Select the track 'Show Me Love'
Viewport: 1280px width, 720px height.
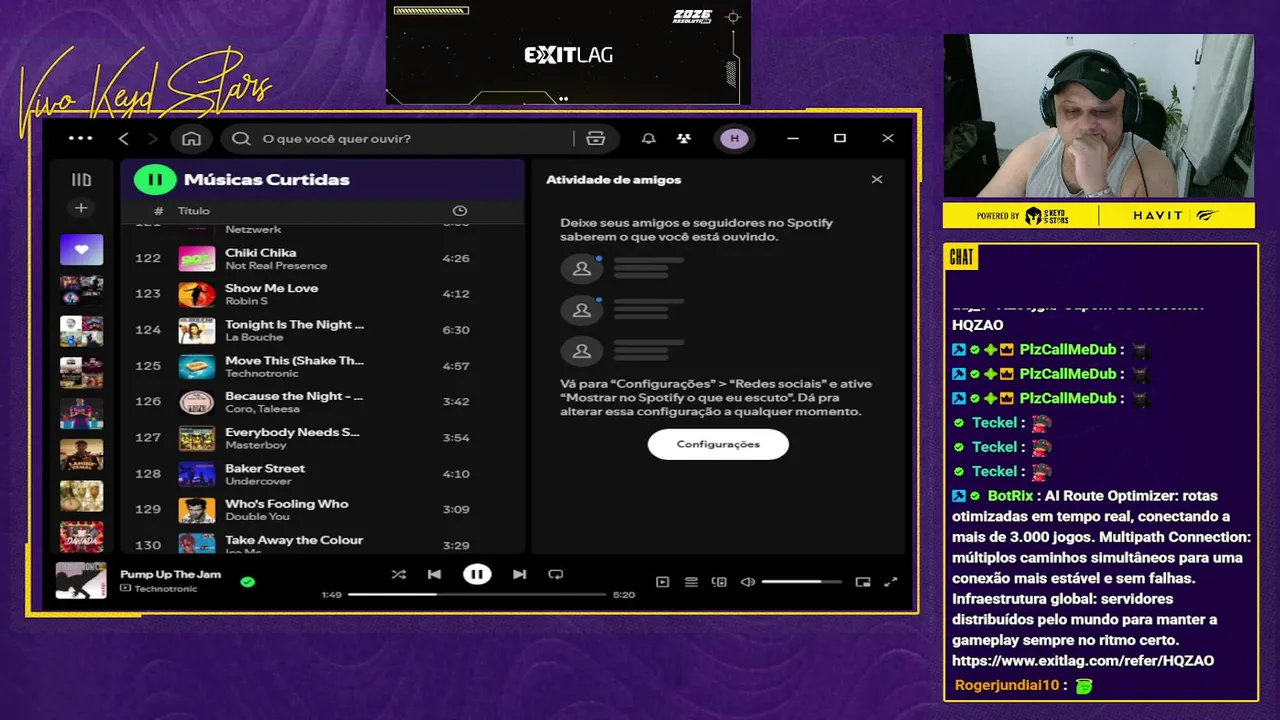[271, 288]
